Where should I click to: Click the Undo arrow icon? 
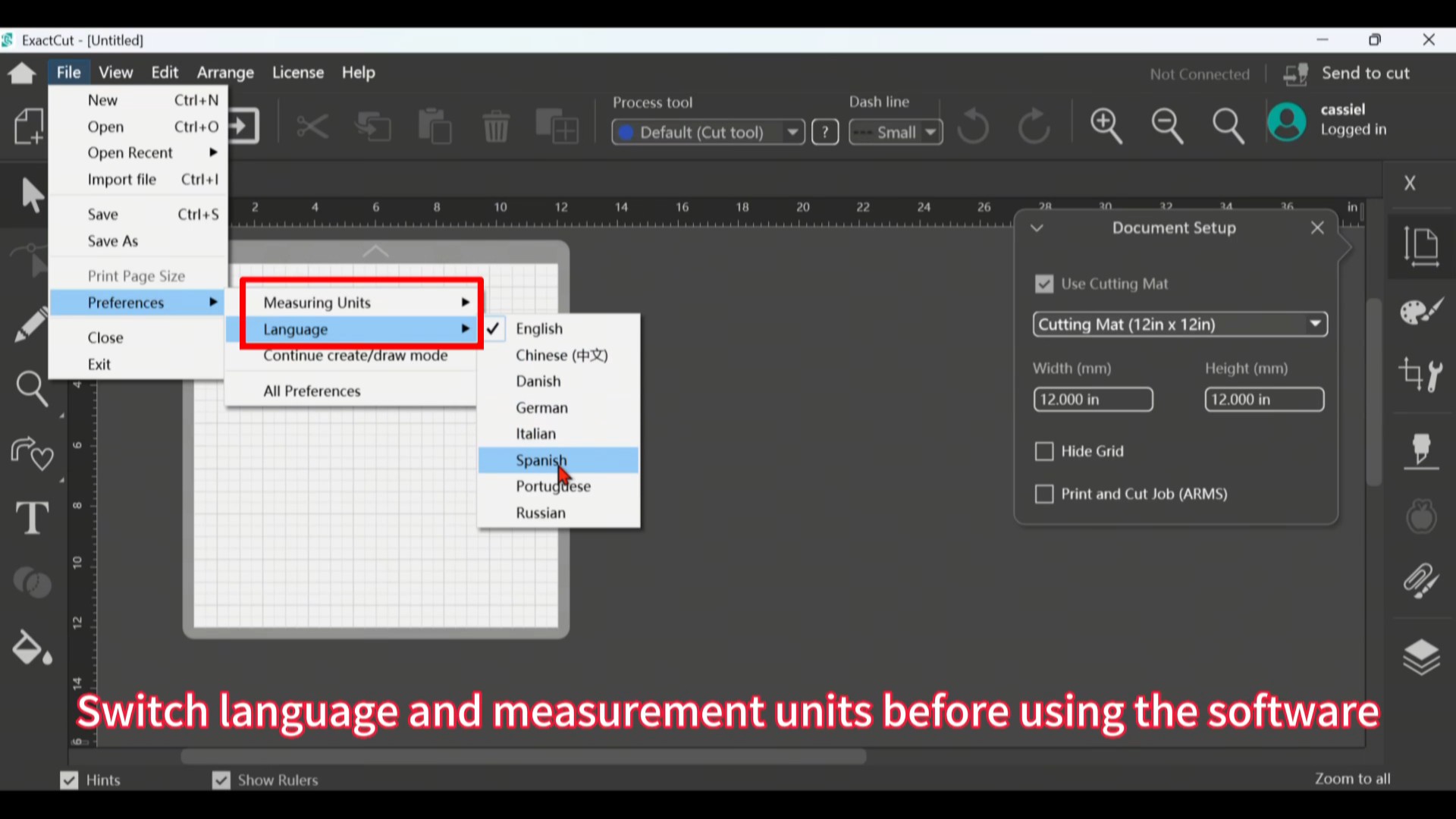[973, 126]
